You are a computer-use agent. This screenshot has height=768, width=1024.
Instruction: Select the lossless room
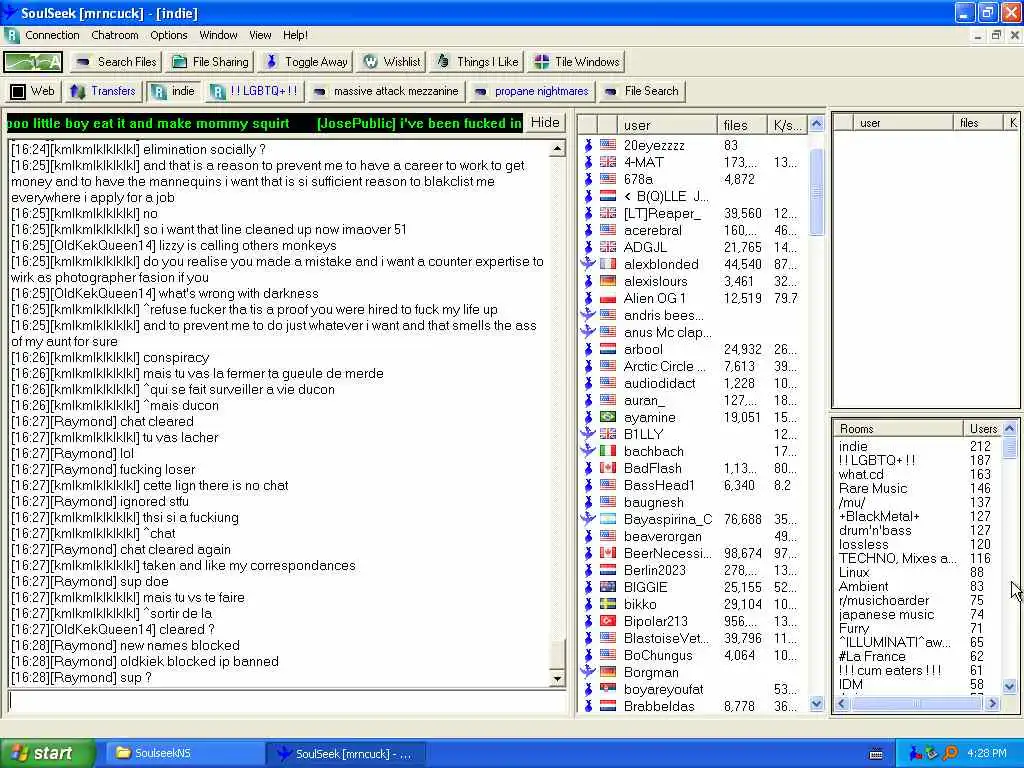863,544
